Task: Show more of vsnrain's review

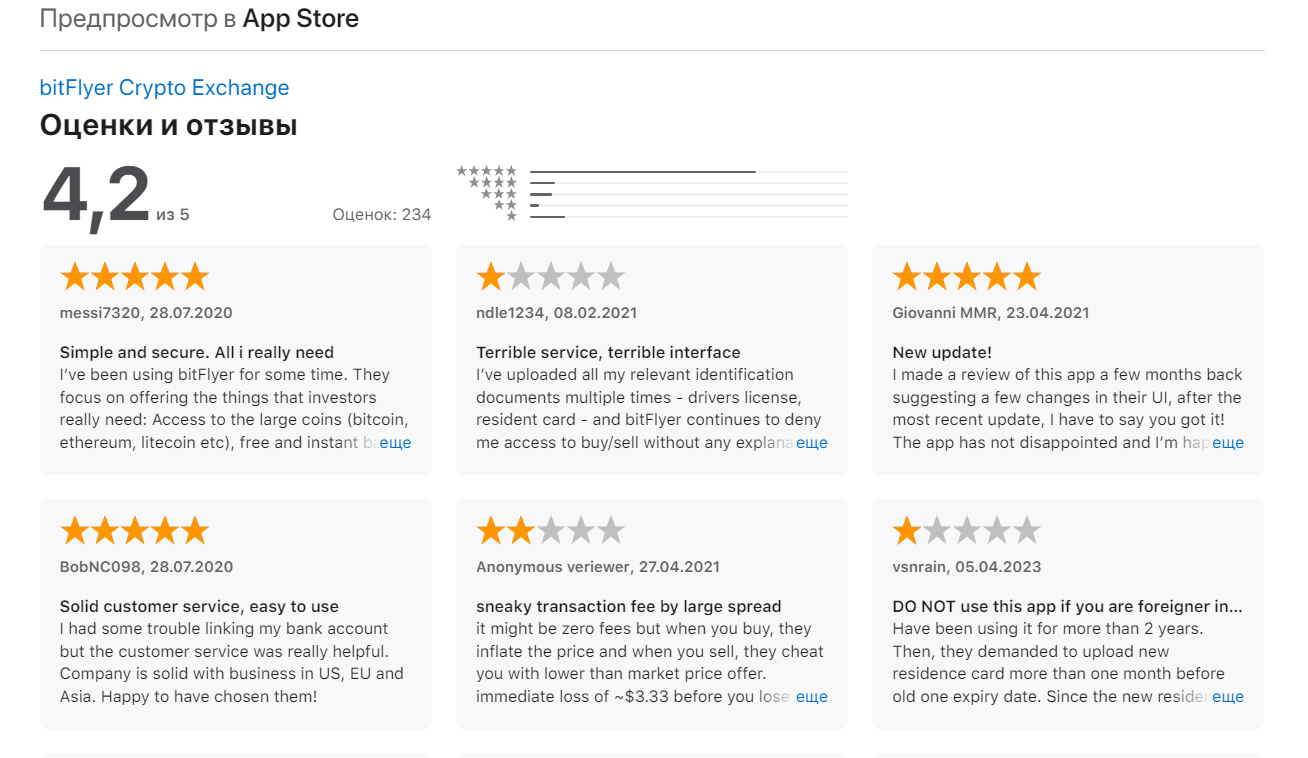Action: click(1227, 697)
